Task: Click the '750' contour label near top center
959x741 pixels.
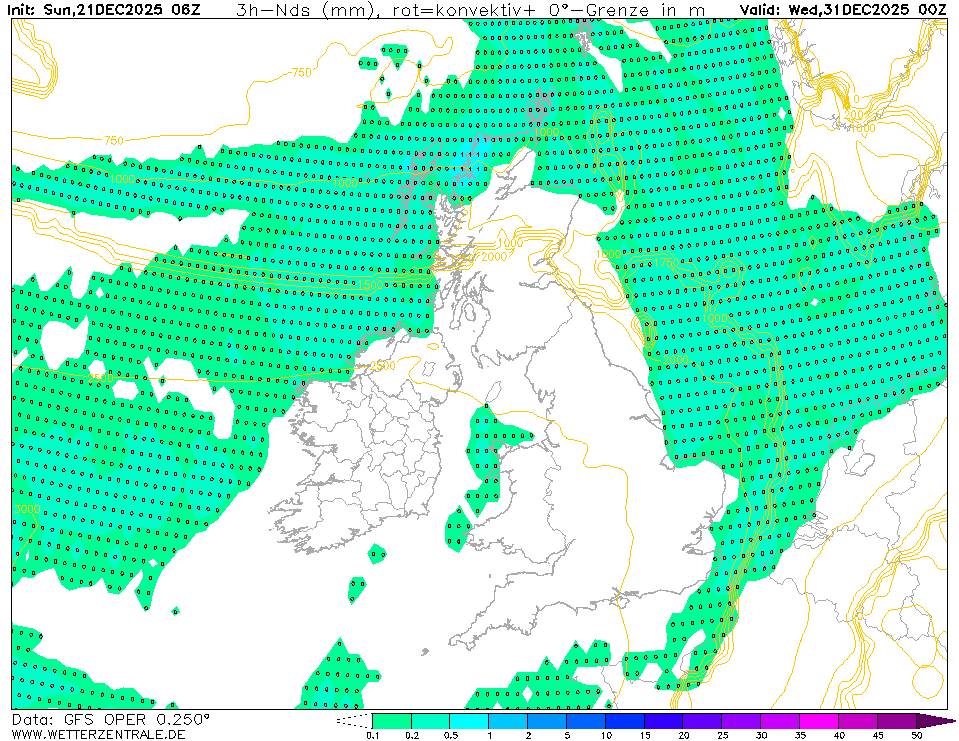Action: pos(300,73)
